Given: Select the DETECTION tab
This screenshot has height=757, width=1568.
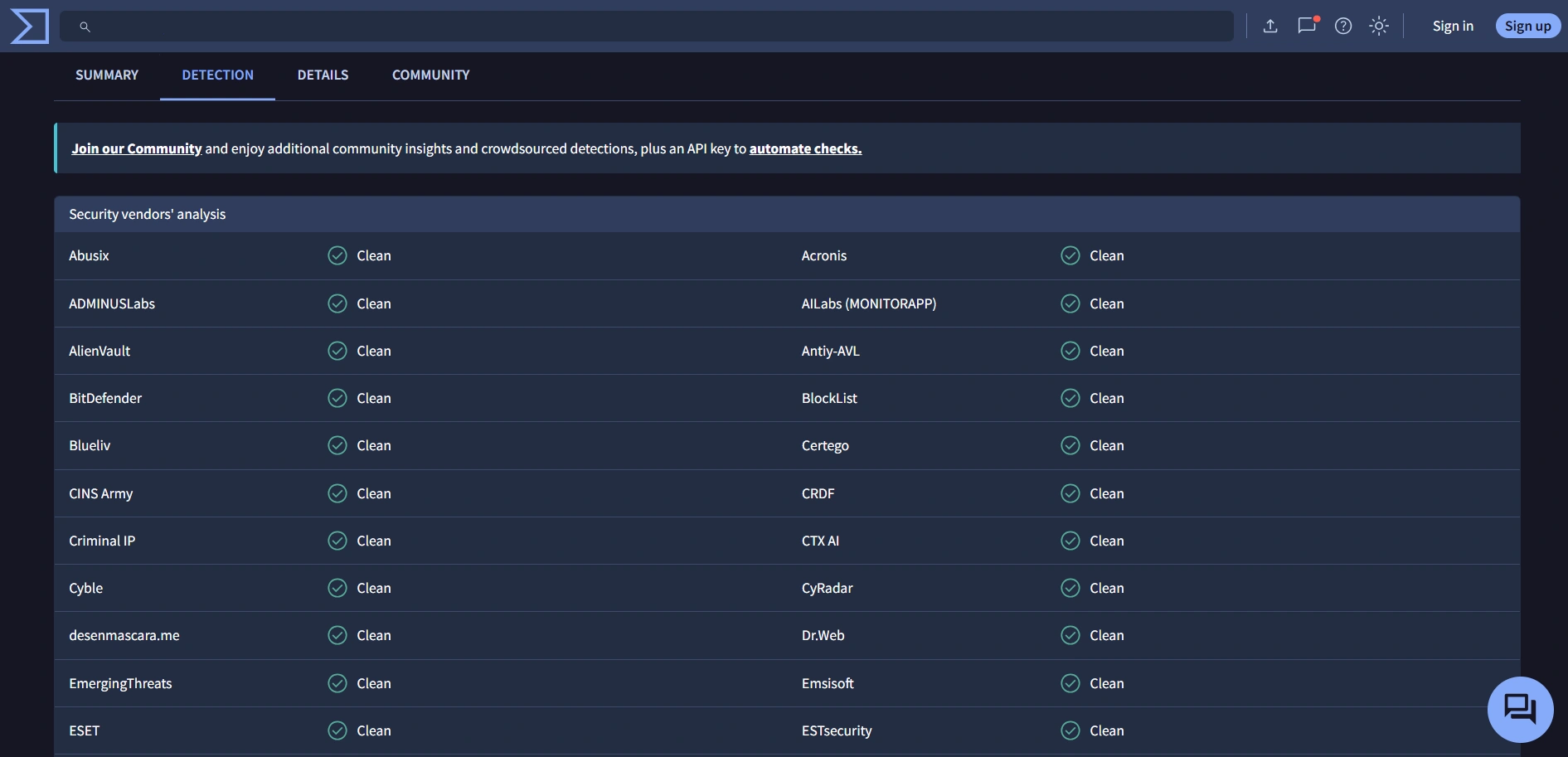Looking at the screenshot, I should [x=218, y=75].
